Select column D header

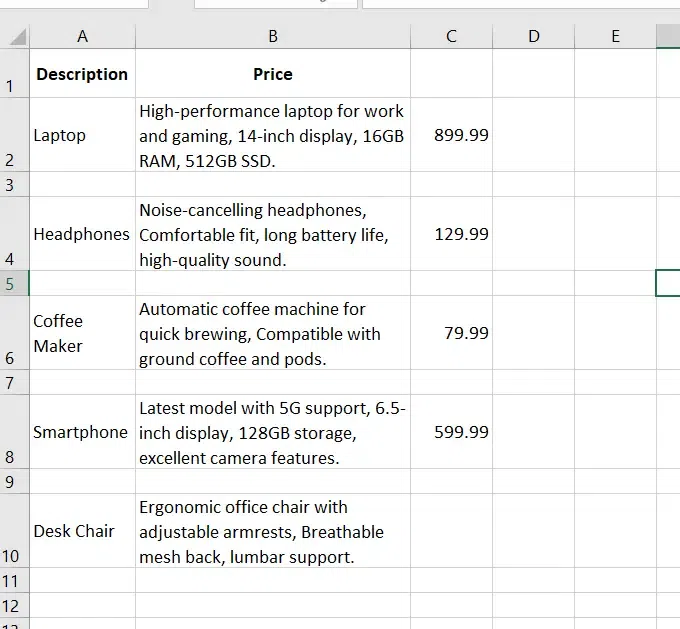[533, 36]
